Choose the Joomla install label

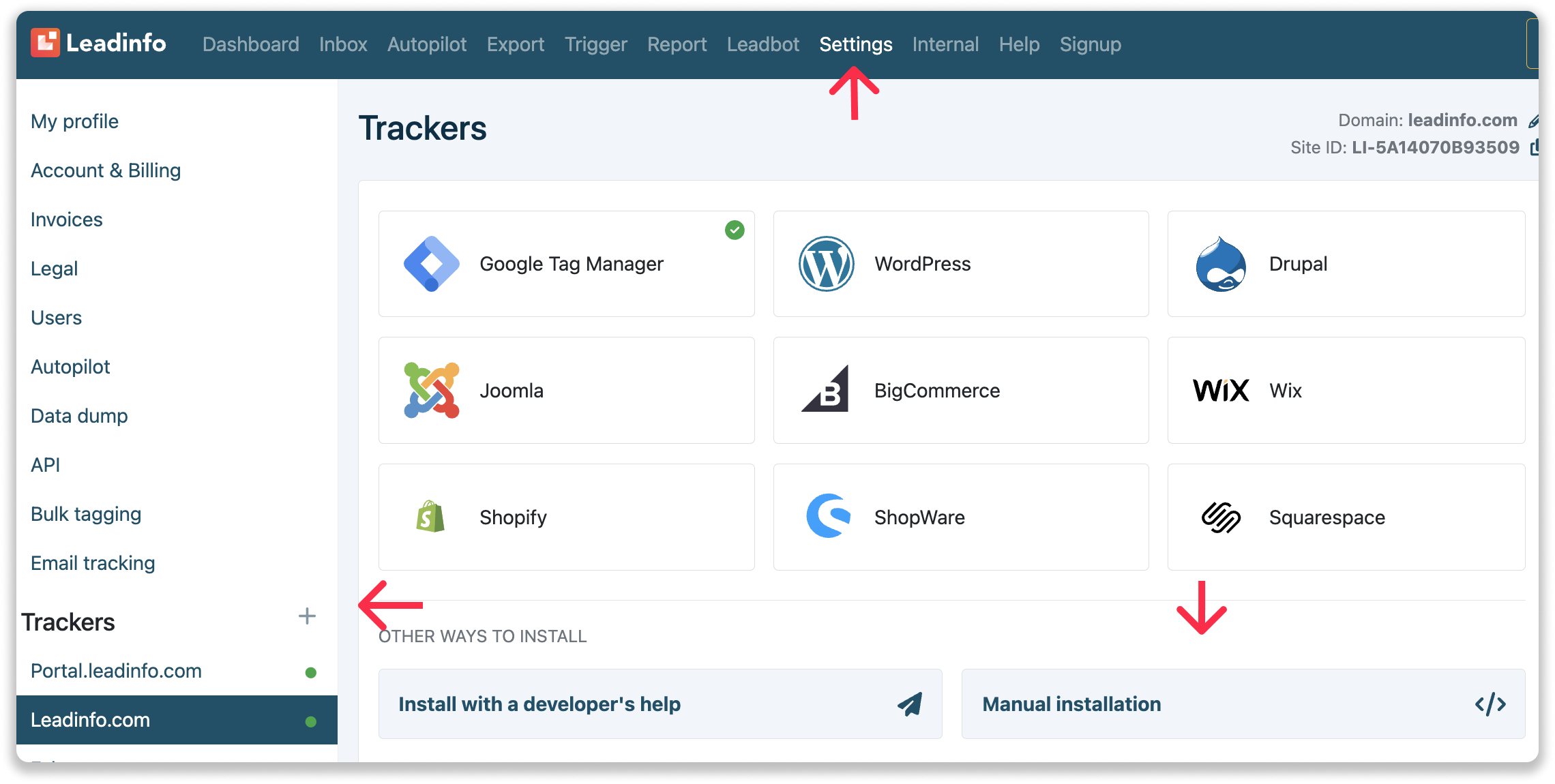pos(511,391)
